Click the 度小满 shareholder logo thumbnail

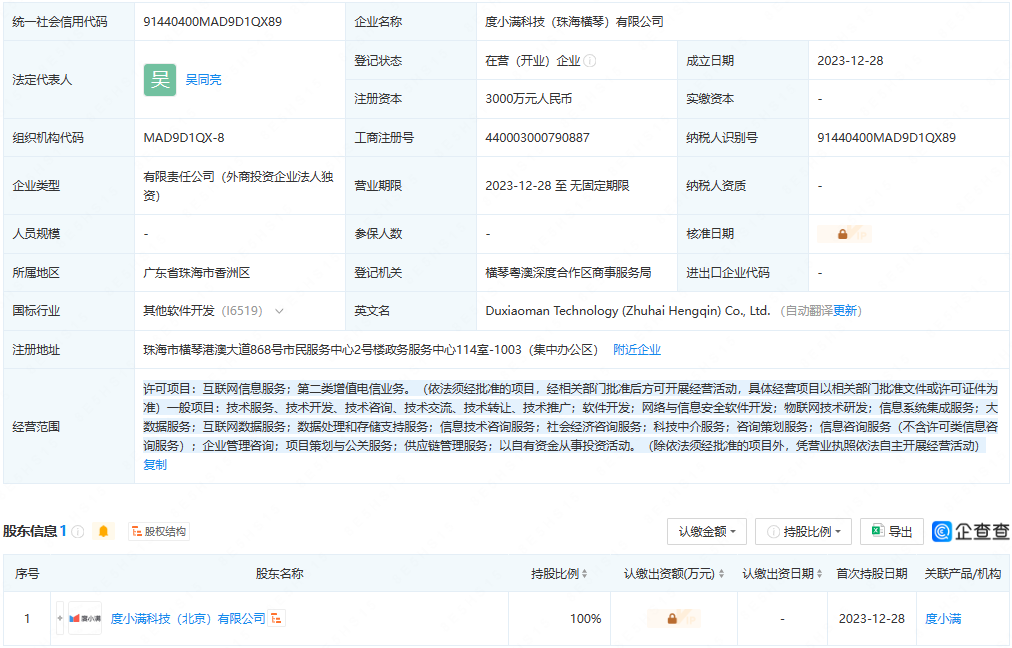(x=85, y=618)
